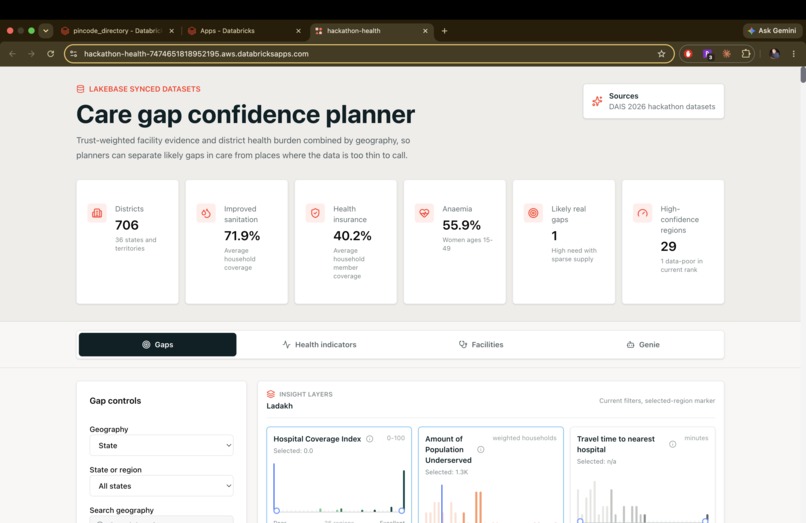
Task: Click the address bar URL field
Action: coord(369,53)
